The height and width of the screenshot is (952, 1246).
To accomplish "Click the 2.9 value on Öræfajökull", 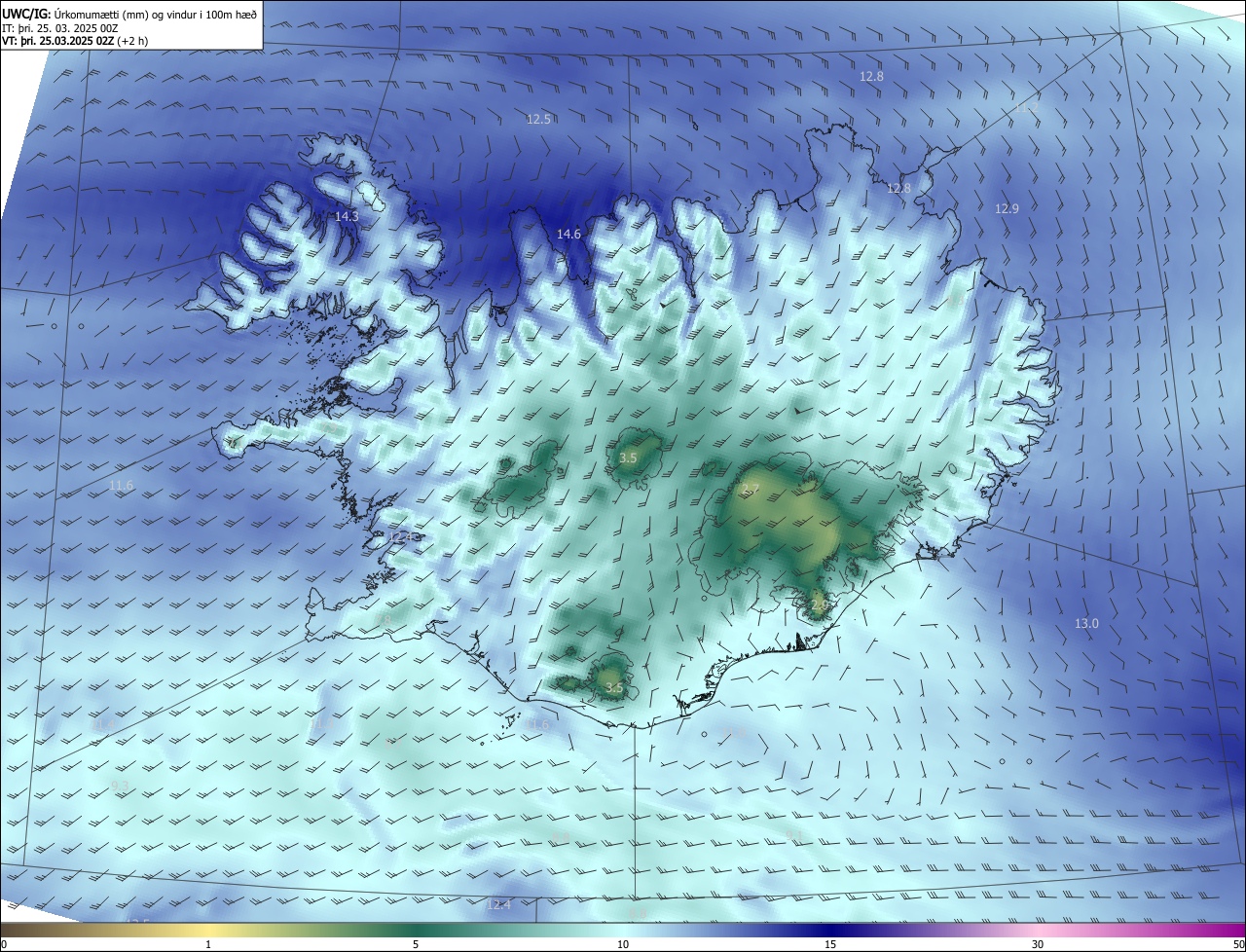I will 819,604.
